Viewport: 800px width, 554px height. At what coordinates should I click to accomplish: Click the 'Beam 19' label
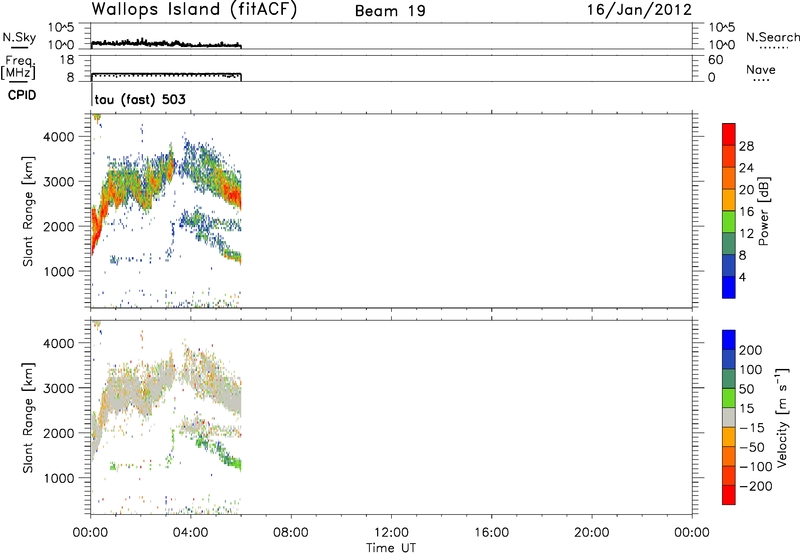point(390,11)
